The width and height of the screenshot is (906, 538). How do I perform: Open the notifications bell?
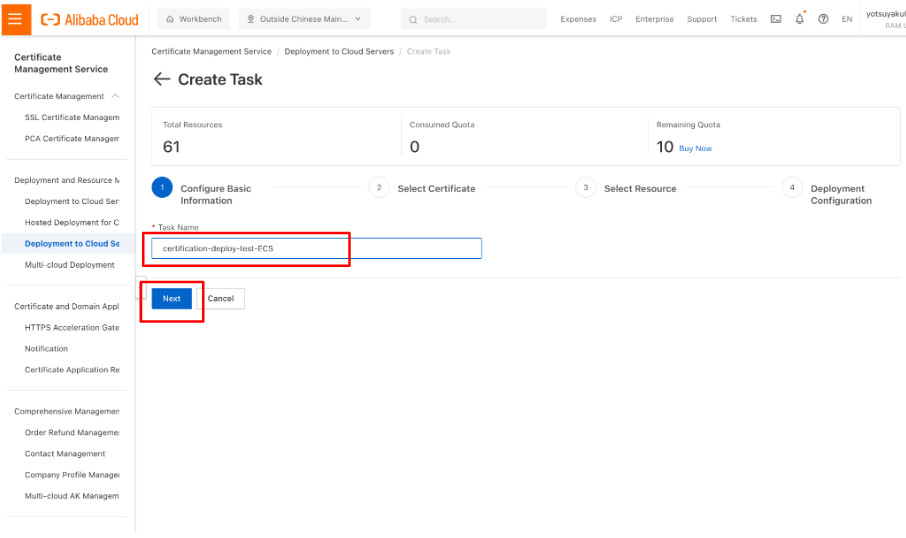pyautogui.click(x=799, y=19)
